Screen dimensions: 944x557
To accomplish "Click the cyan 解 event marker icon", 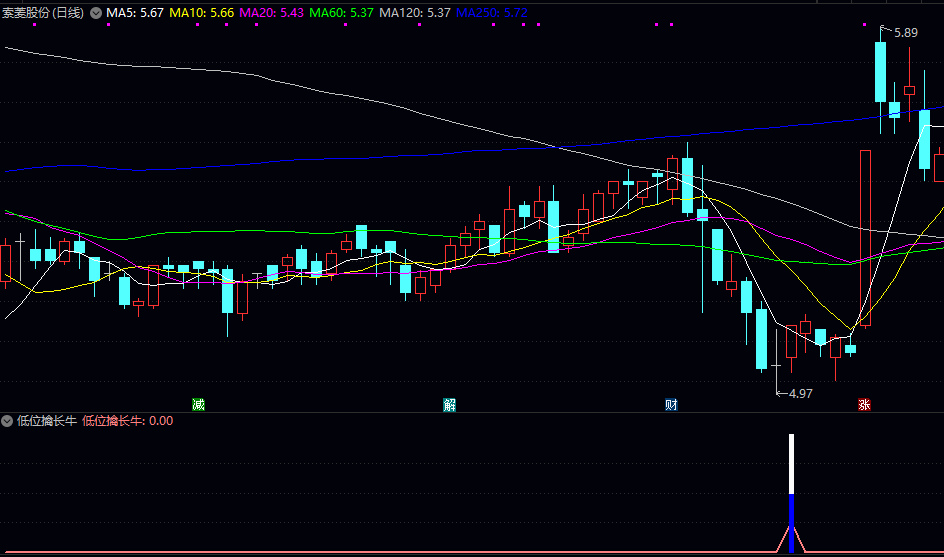I will 450,405.
